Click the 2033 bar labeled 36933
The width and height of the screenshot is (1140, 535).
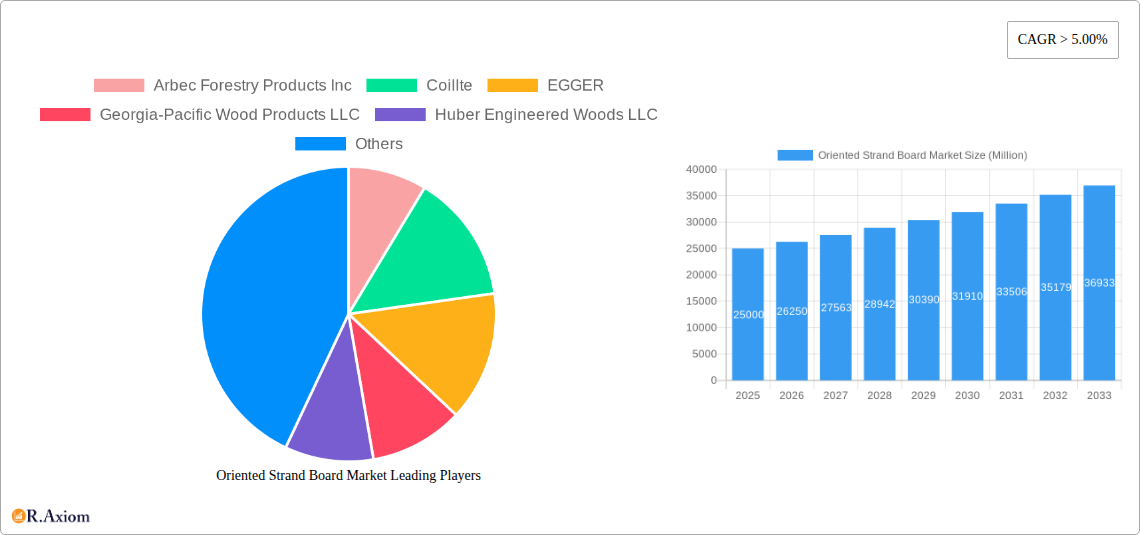(x=1099, y=283)
